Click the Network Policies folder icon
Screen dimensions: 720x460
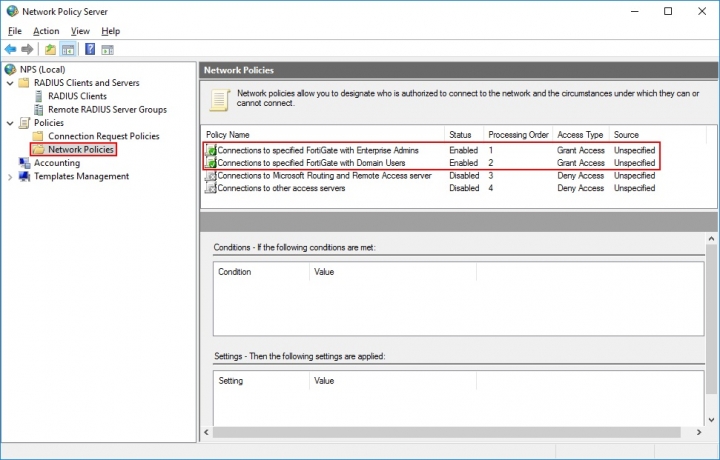coord(38,149)
